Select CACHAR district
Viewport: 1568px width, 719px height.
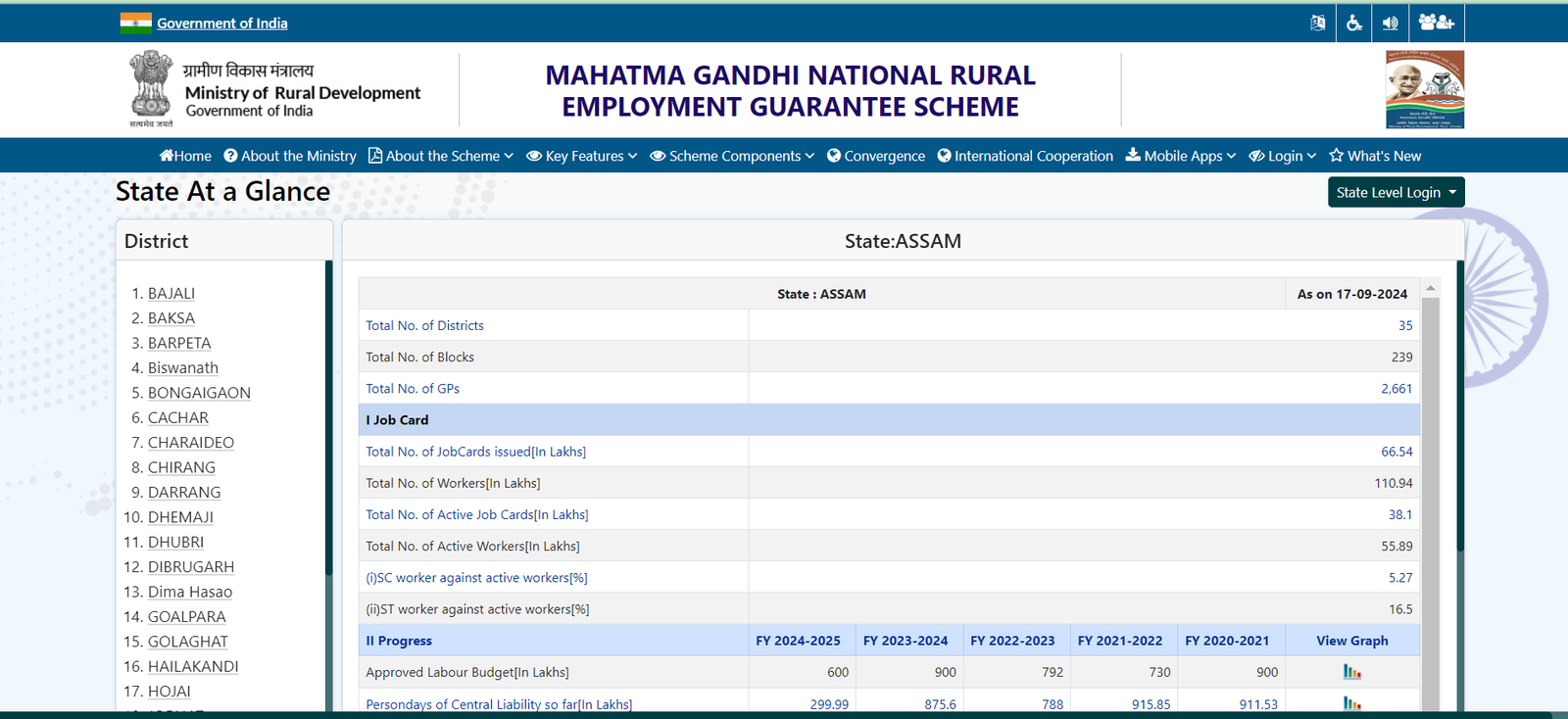coord(178,417)
